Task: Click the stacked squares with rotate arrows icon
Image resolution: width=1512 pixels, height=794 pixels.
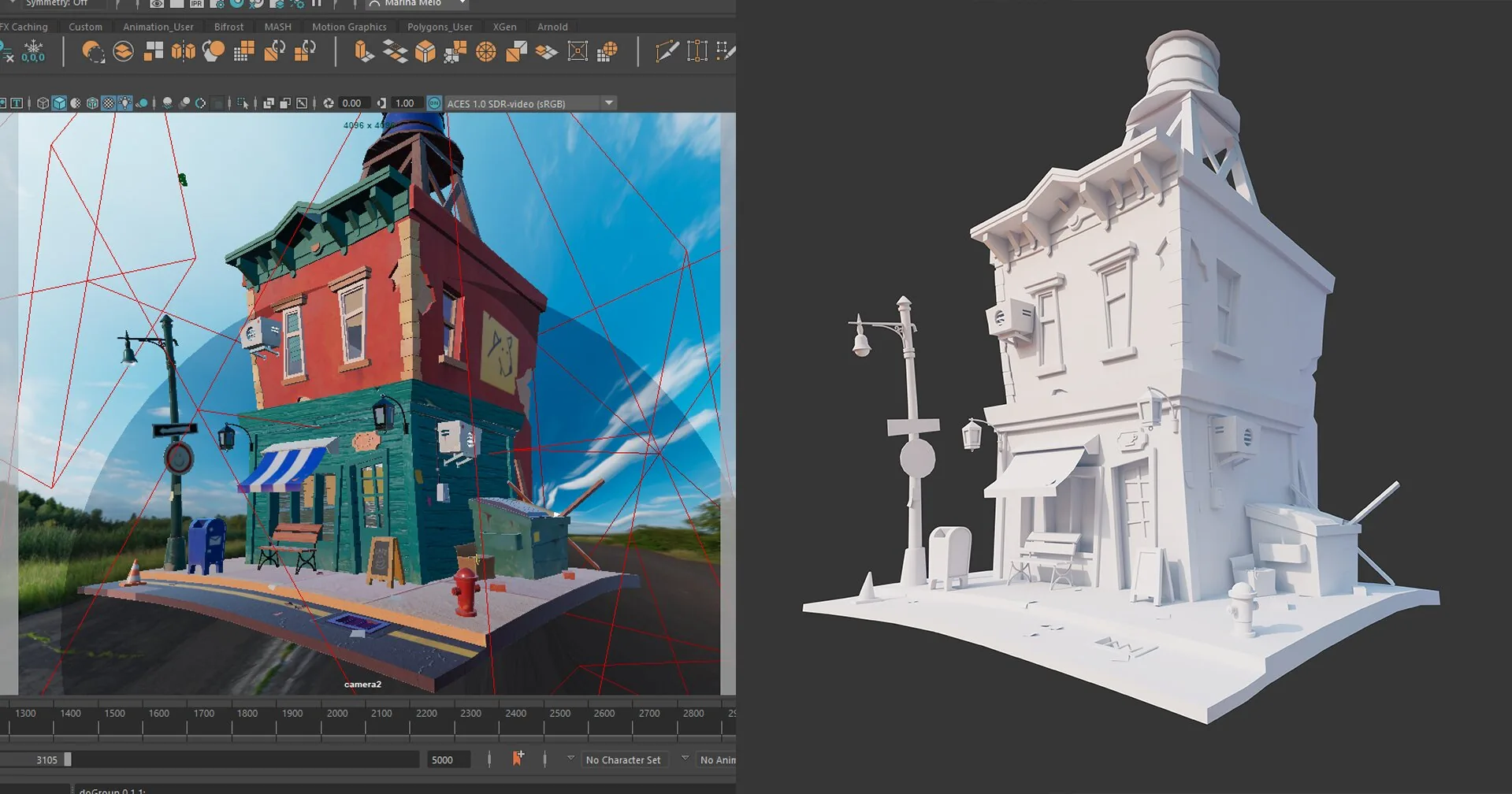Action: click(x=305, y=52)
